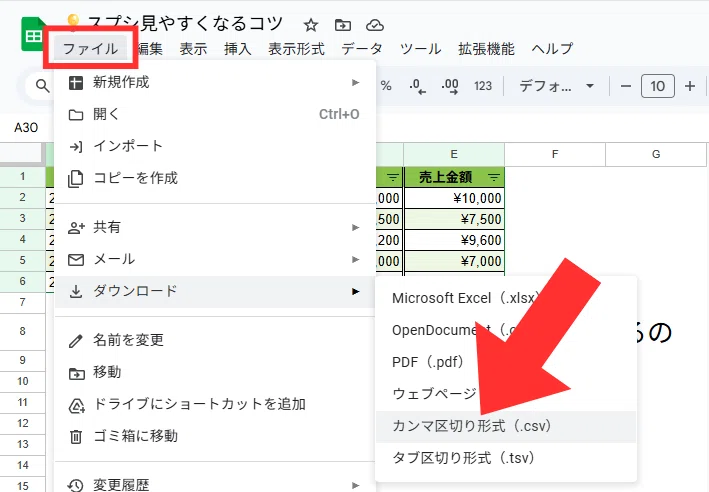The height and width of the screenshot is (492, 709).
Task: Expand the 変更履歴 submenu arrow
Action: point(356,485)
